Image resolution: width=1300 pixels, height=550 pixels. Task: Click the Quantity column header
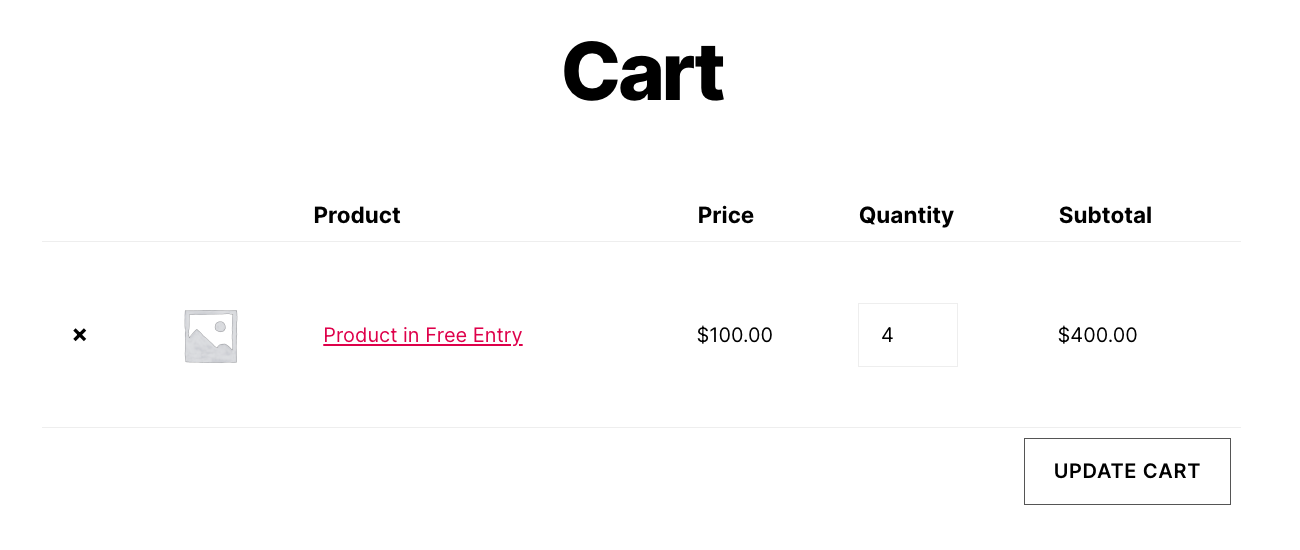[906, 215]
